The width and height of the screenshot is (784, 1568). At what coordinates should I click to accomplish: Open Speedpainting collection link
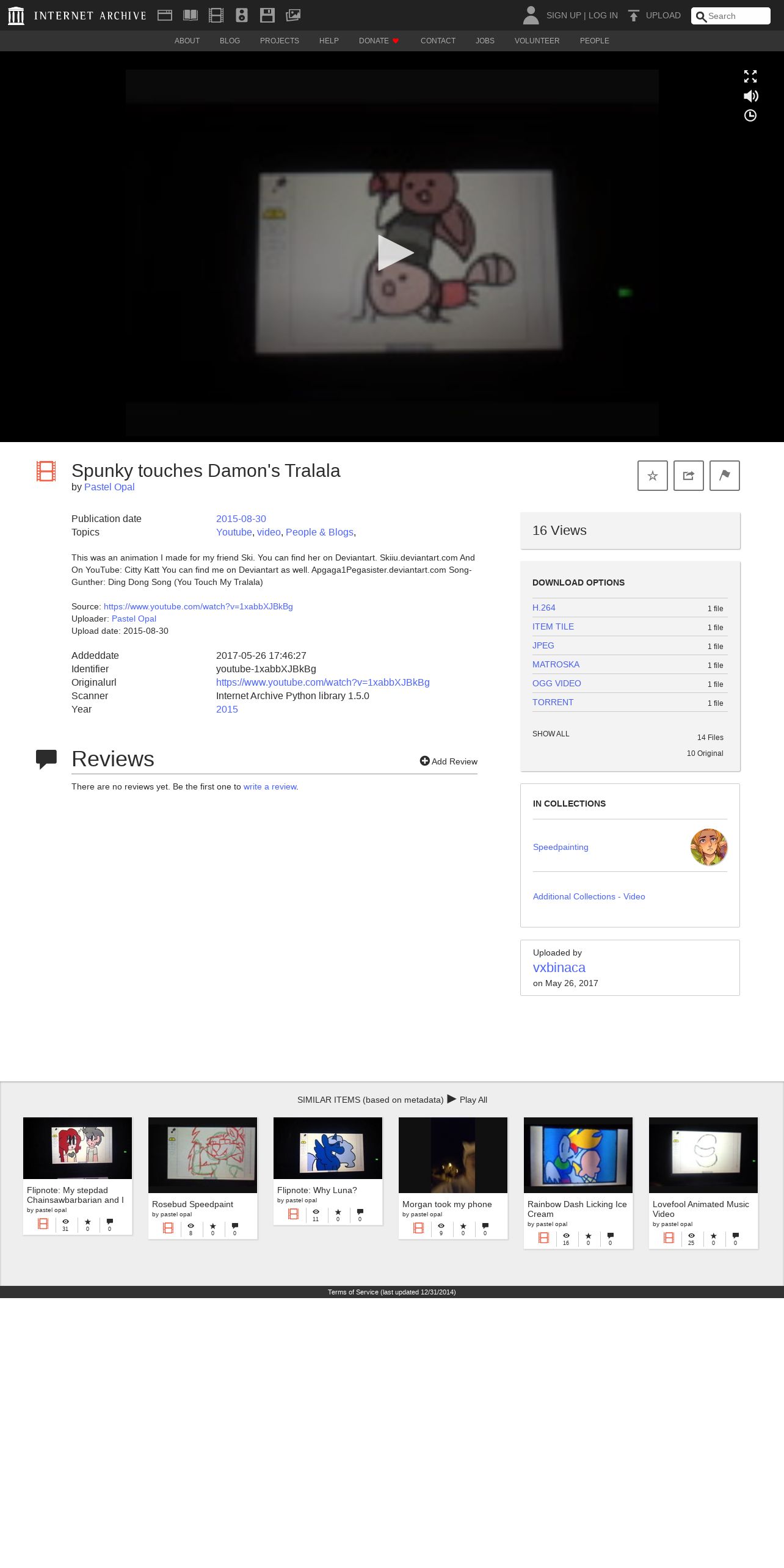coord(561,847)
